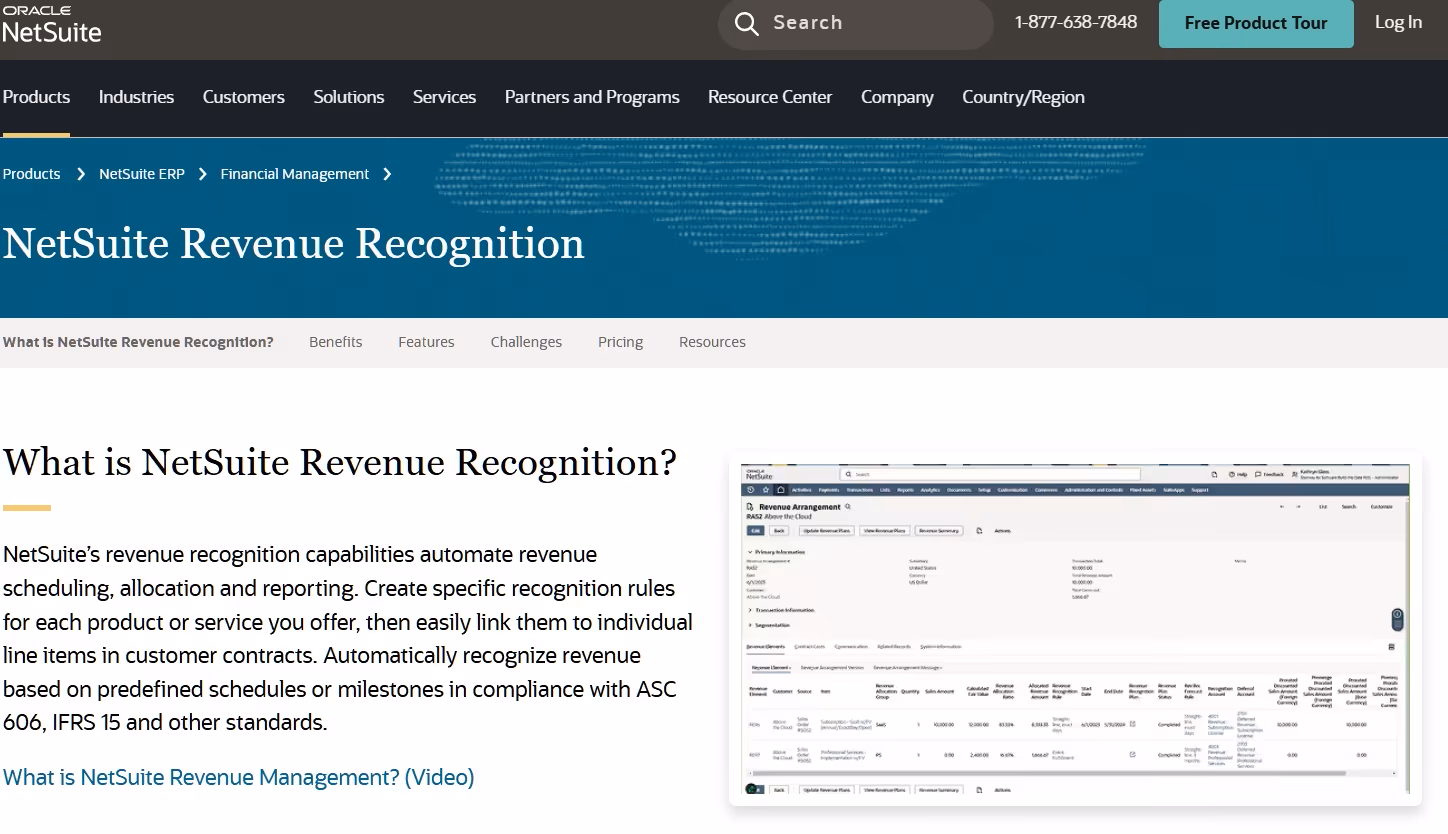Screen dimensions: 1448x834
Task: Open the Customers menu
Action: (x=244, y=97)
